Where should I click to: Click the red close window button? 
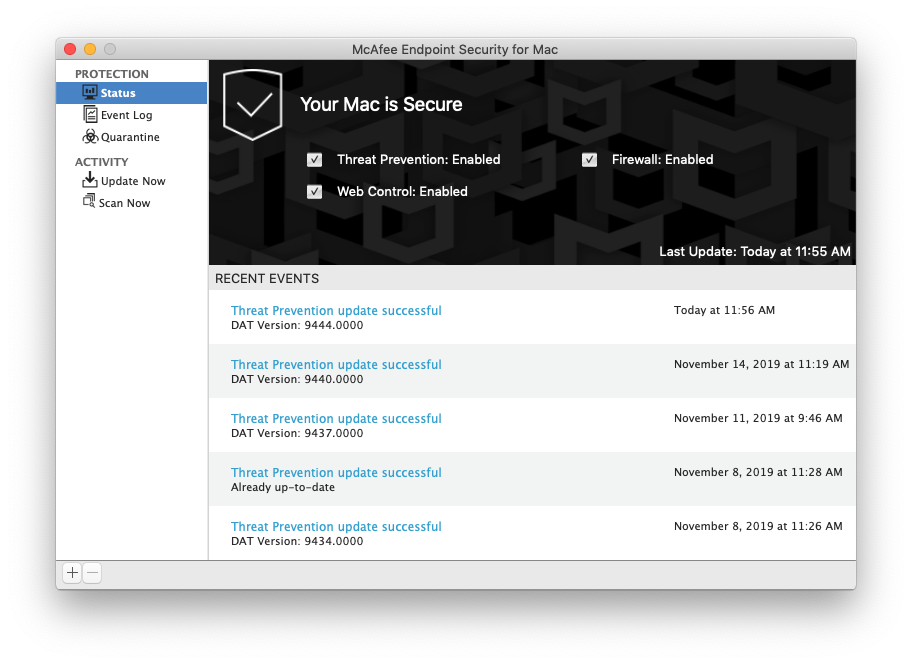click(70, 49)
